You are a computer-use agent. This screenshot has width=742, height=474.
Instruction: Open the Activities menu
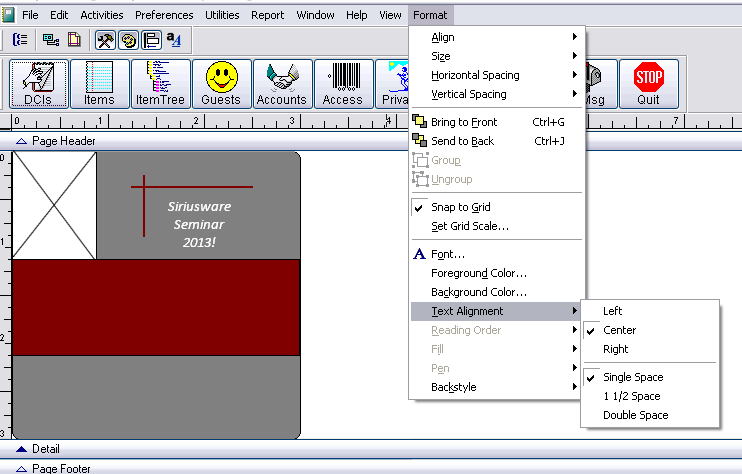coord(102,15)
